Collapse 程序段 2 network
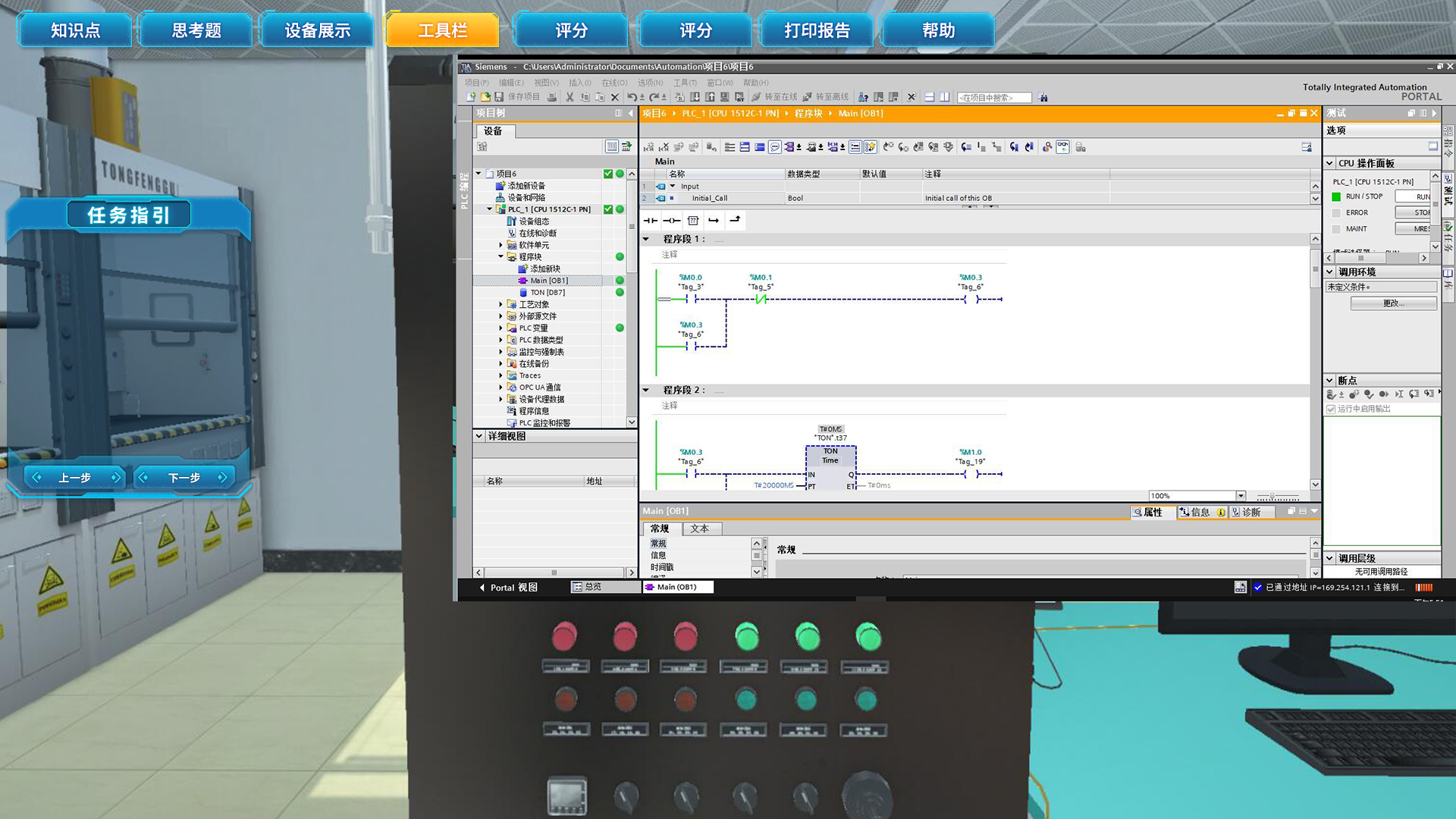The height and width of the screenshot is (819, 1456). [646, 390]
